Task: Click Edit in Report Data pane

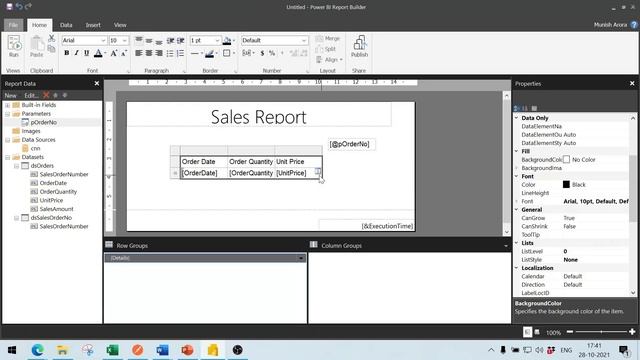Action: pyautogui.click(x=31, y=96)
